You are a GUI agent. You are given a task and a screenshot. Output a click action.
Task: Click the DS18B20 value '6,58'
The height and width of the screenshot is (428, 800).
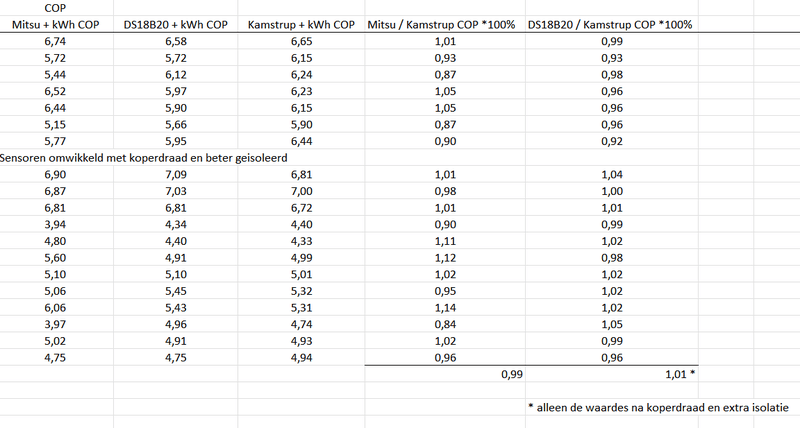point(176,41)
